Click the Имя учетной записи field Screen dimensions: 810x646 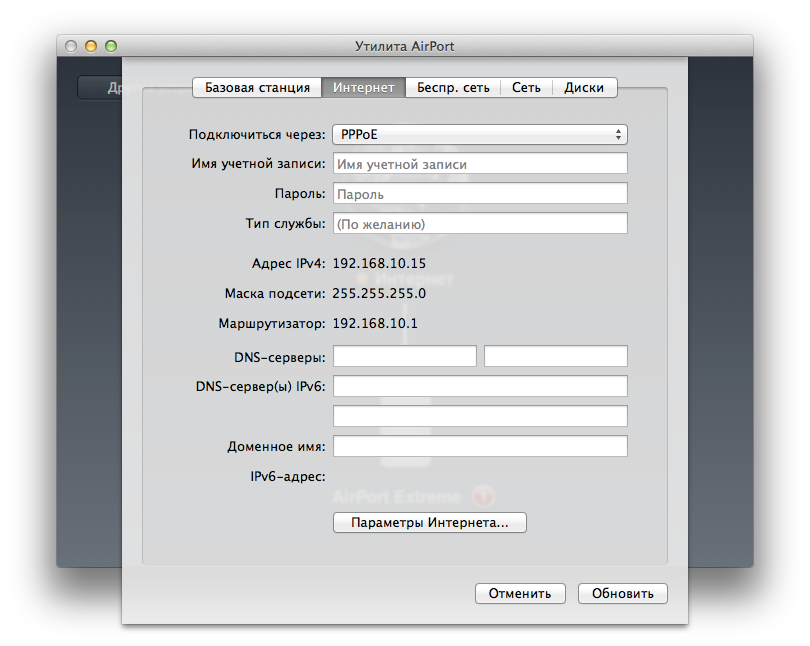480,164
